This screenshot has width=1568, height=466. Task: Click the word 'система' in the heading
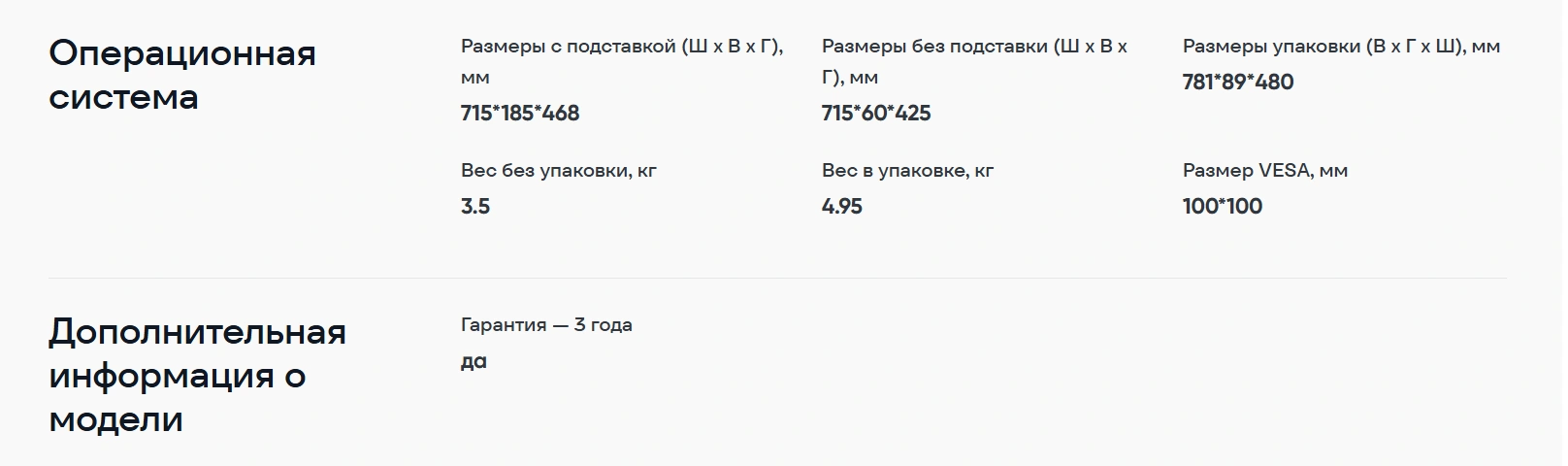pos(123,97)
